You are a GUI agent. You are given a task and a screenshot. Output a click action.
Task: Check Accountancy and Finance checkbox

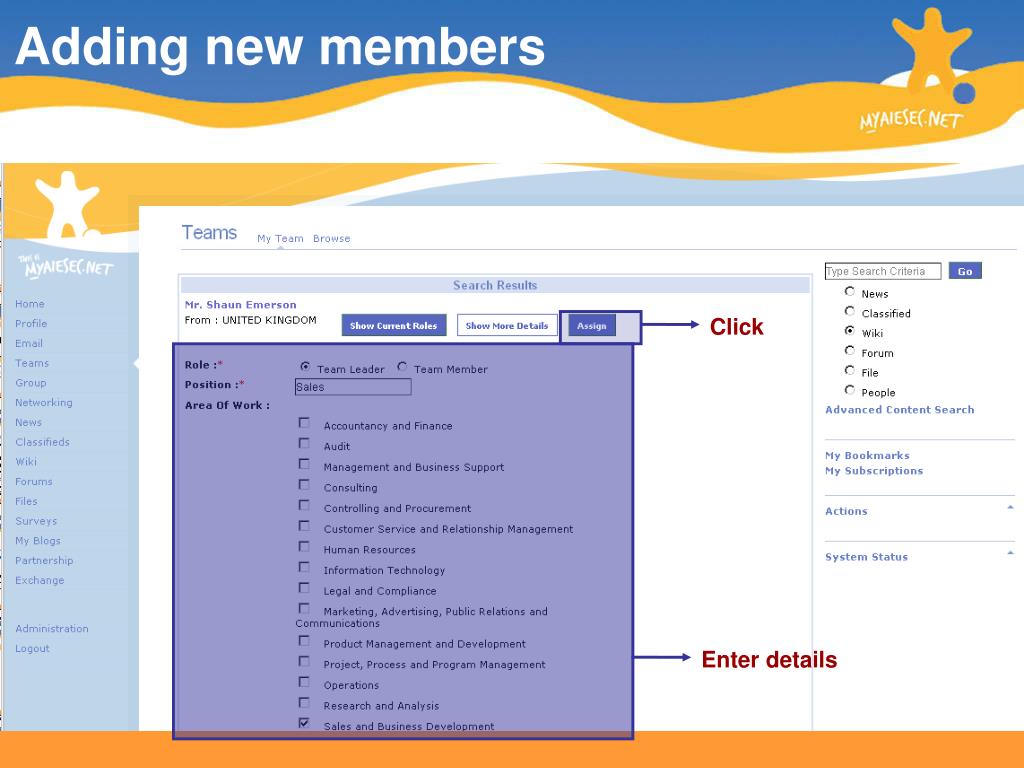click(304, 423)
